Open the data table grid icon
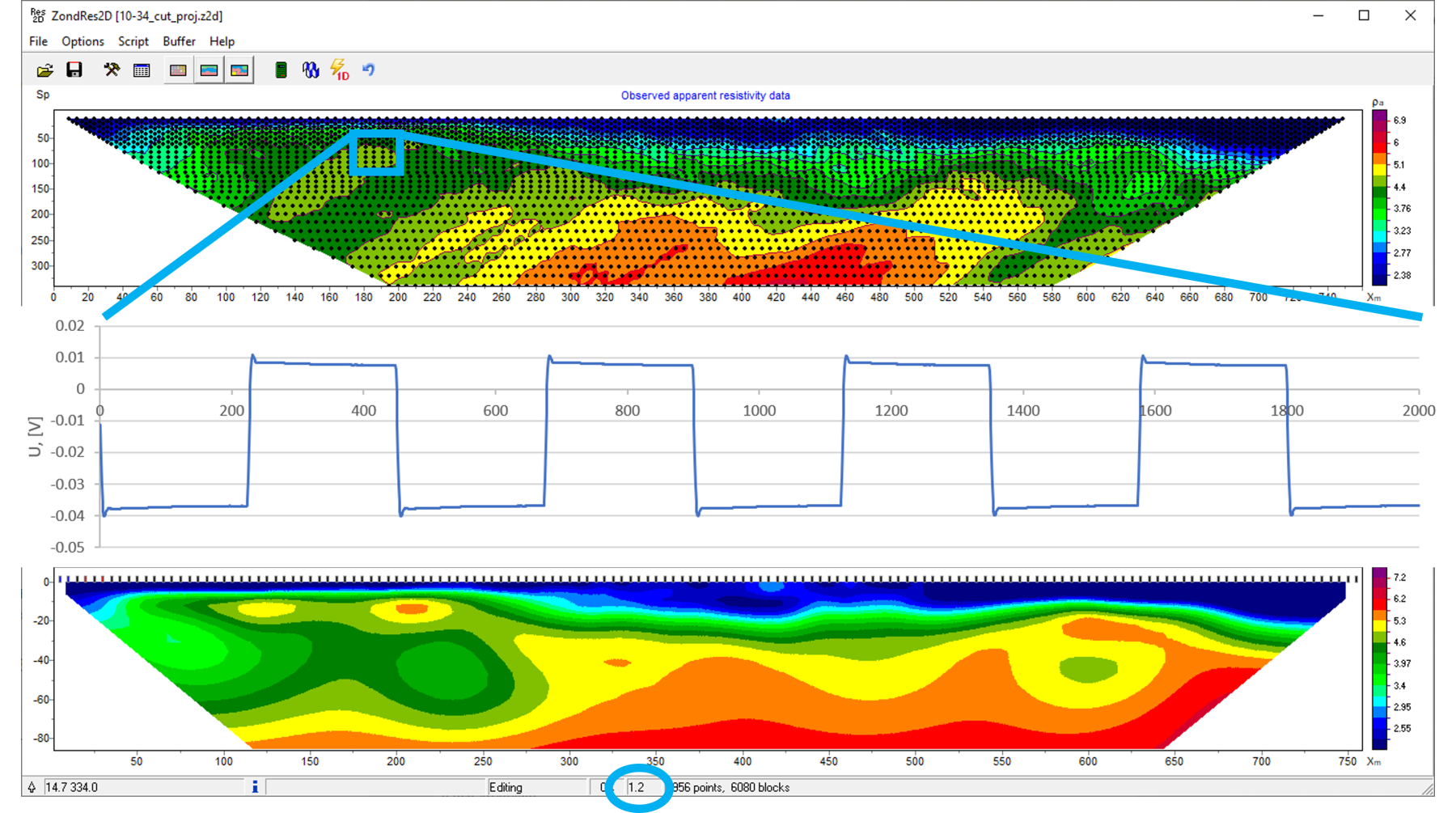 142,70
